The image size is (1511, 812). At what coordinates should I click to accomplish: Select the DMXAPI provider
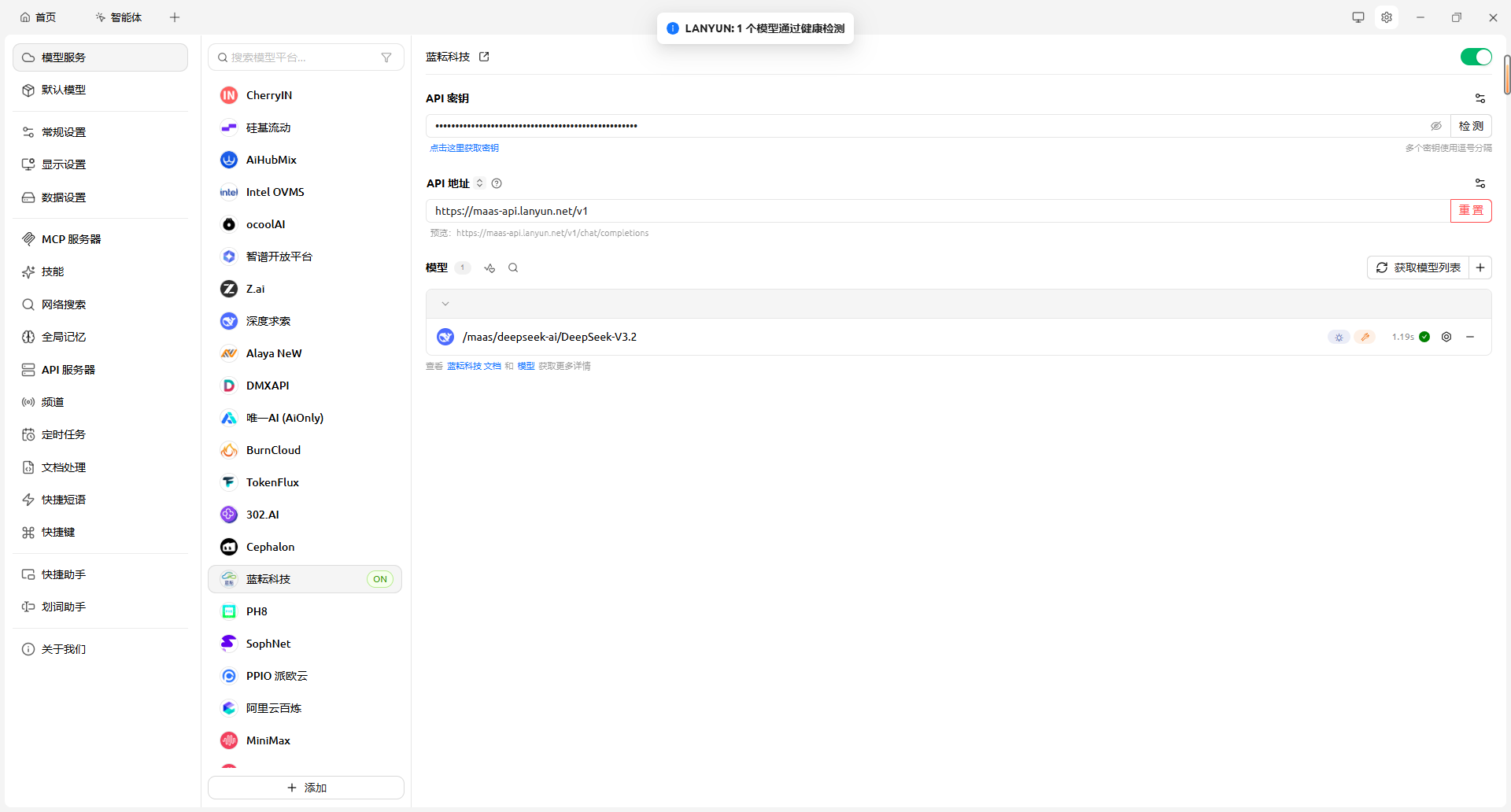tap(305, 386)
